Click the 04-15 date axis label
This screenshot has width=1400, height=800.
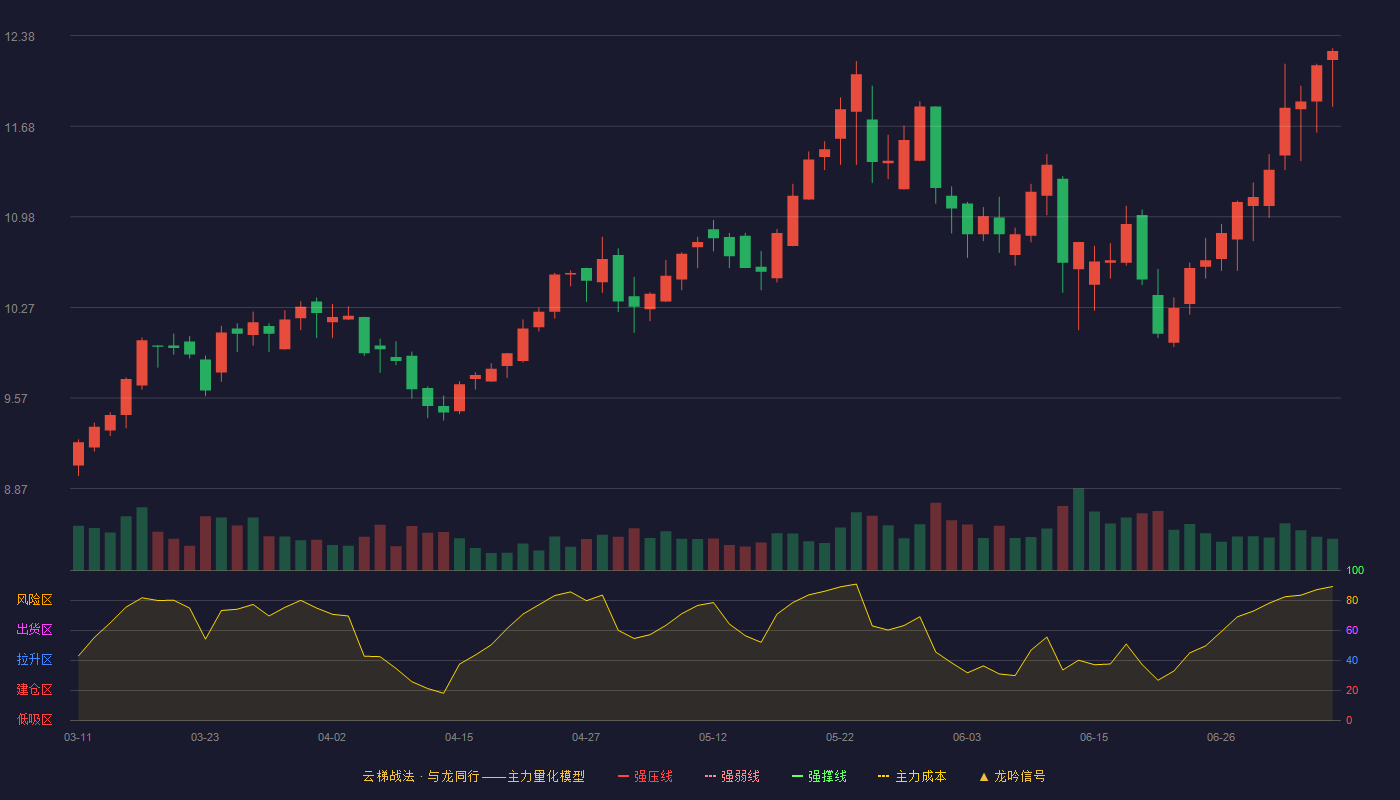coord(459,737)
